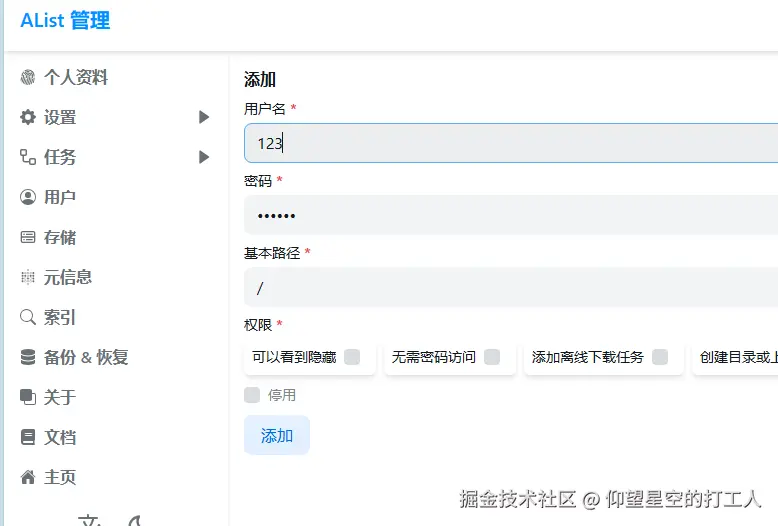Enable the 无需密码访问 permission checkbox
Image resolution: width=778 pixels, height=526 pixels.
tap(492, 357)
